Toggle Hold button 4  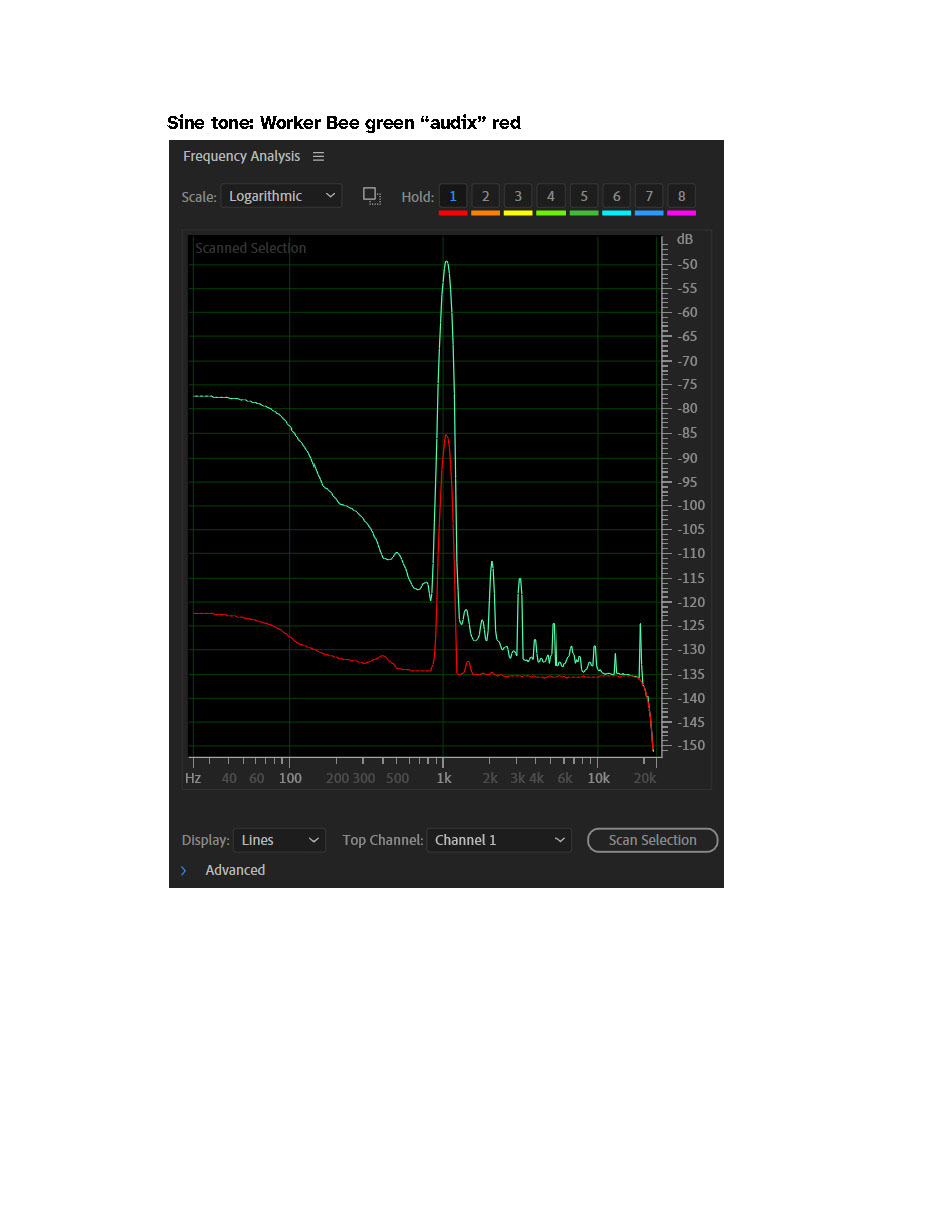tap(551, 196)
